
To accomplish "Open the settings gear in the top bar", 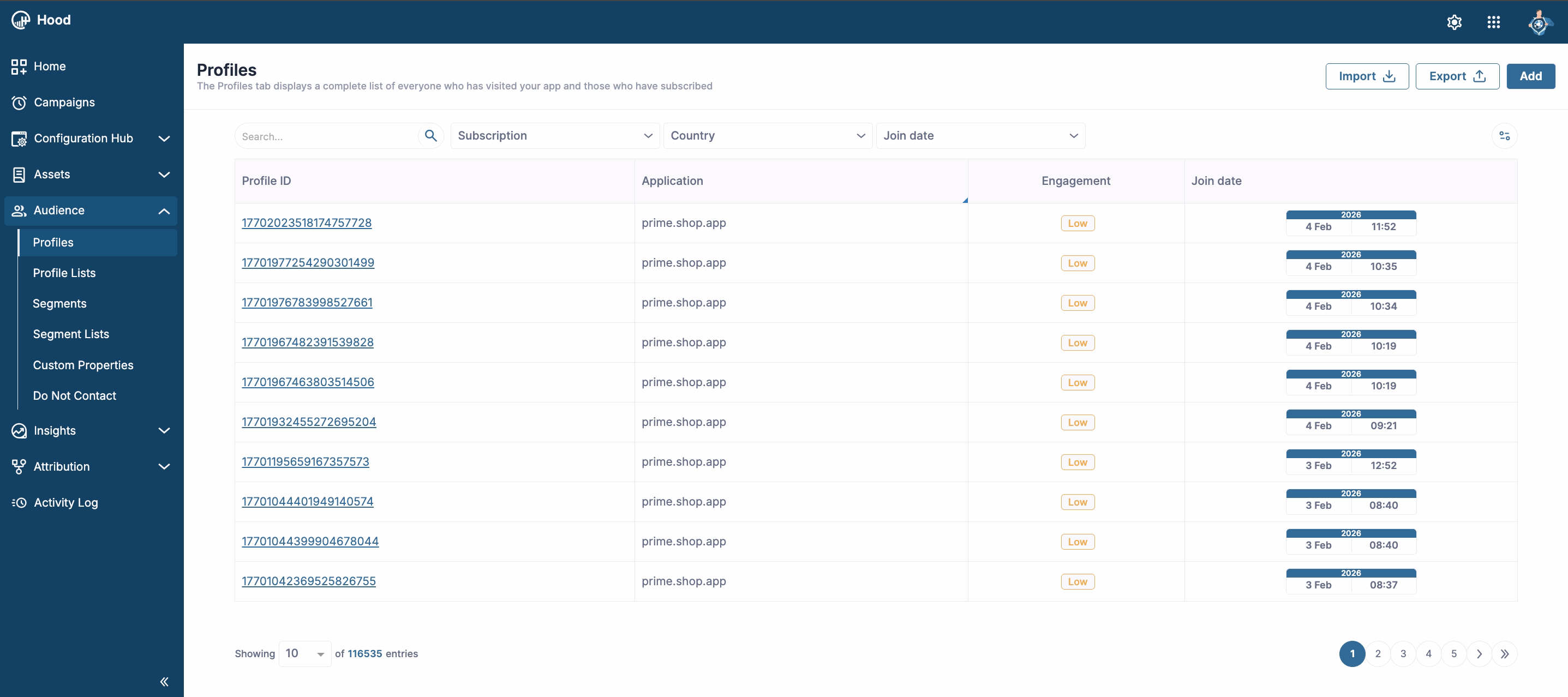I will [x=1454, y=22].
